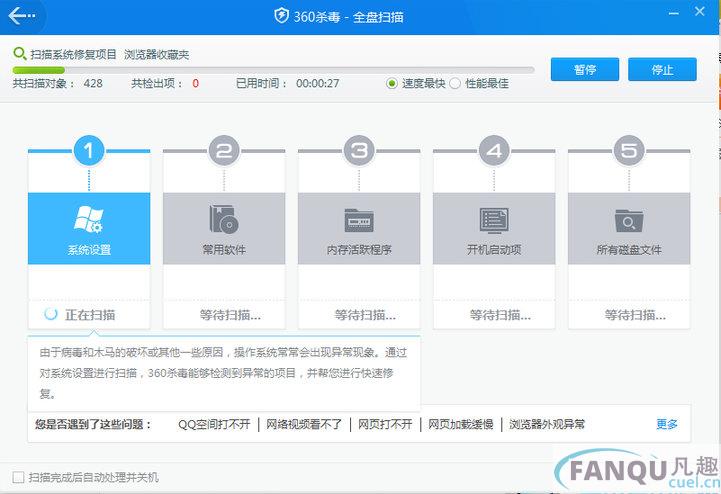Viewport: 721px width, 494px height.
Task: Click the 正在扫描 spinner icon
Action: [51, 314]
